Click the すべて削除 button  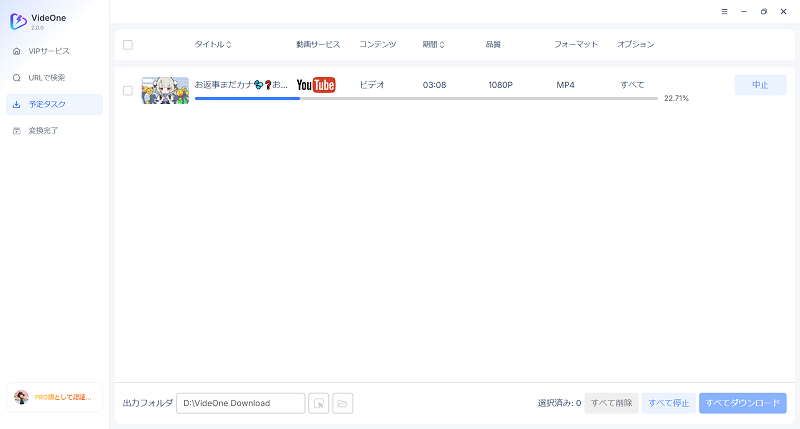pos(612,403)
